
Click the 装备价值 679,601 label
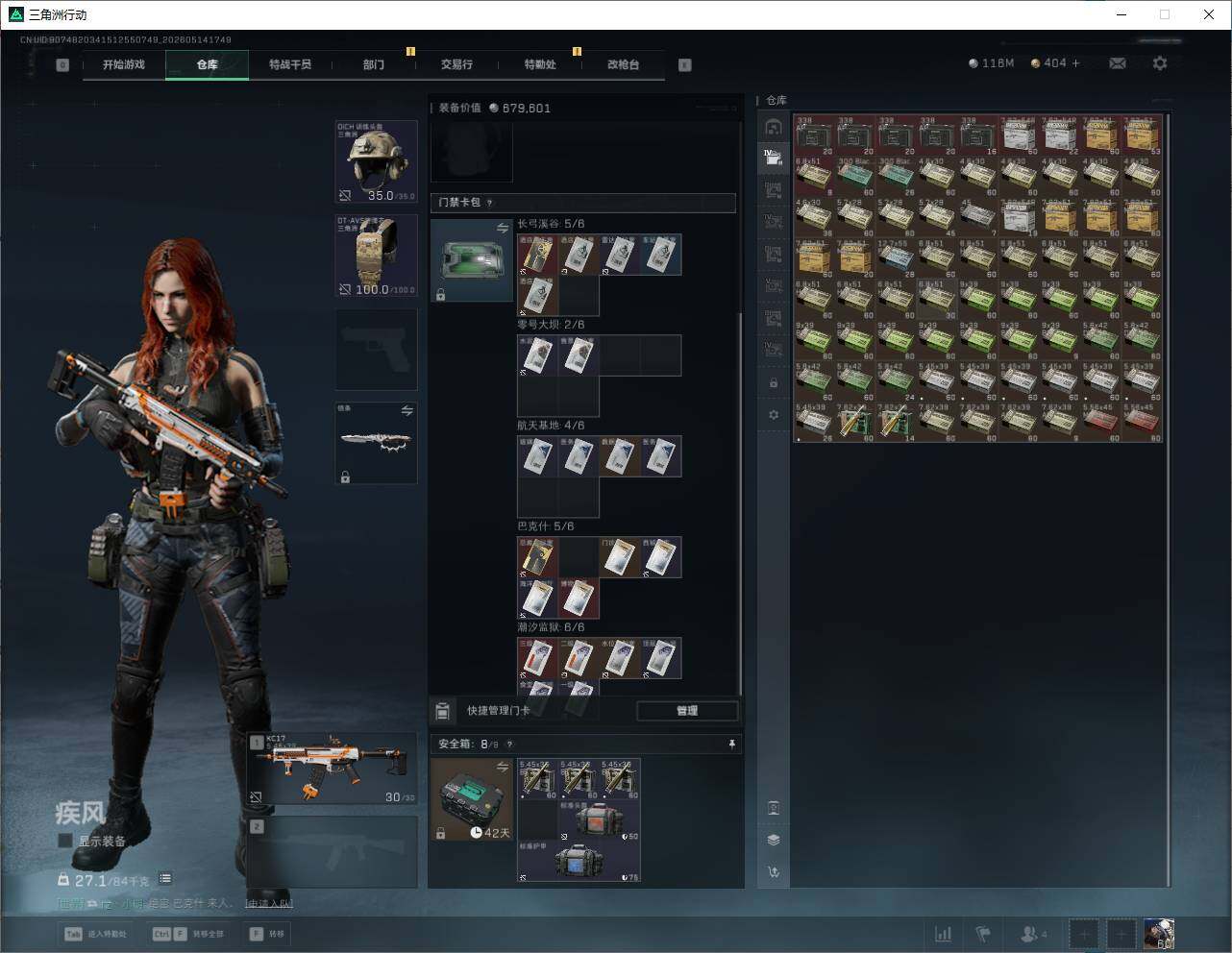(x=495, y=108)
